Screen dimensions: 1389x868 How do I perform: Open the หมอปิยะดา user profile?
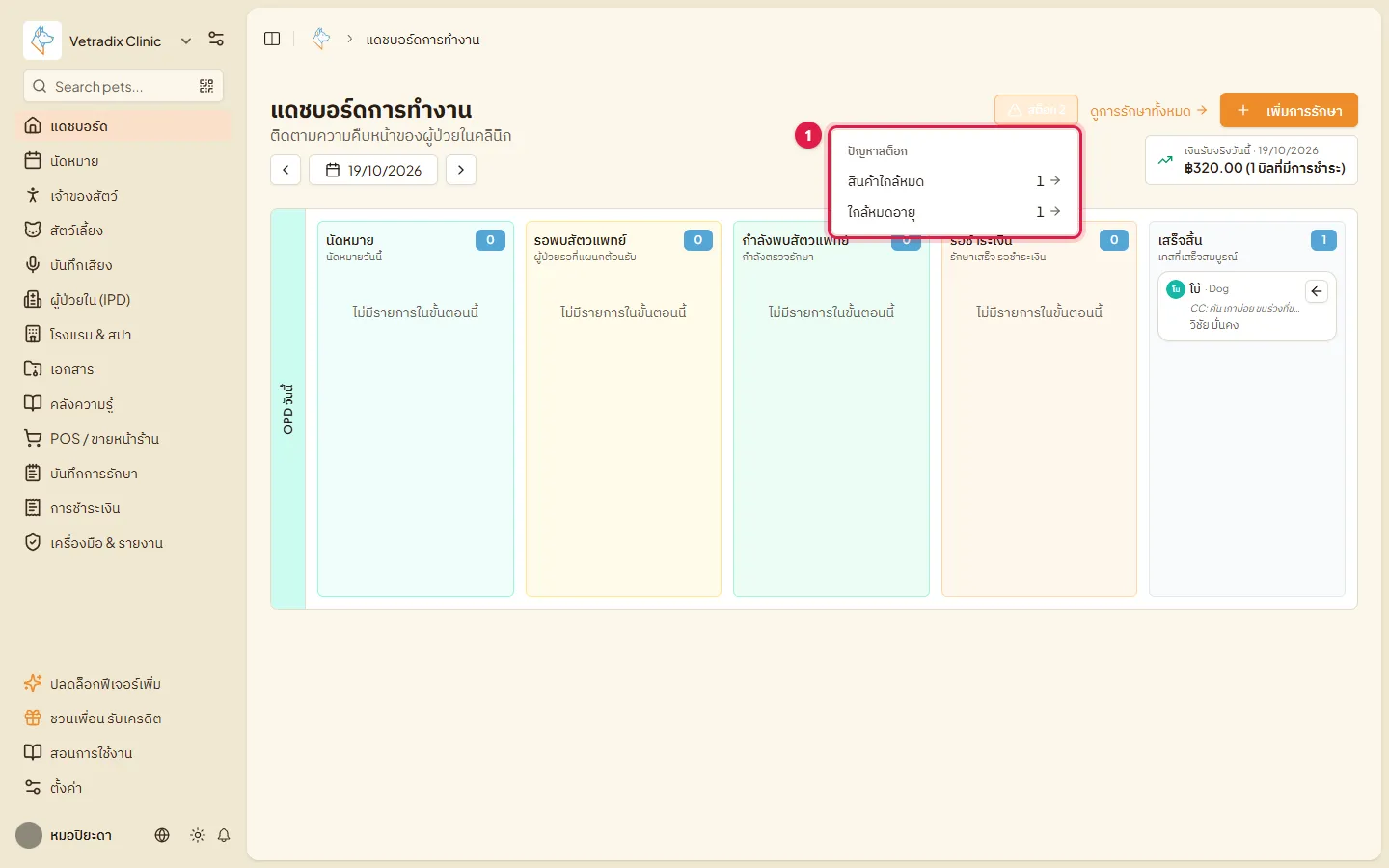click(65, 835)
